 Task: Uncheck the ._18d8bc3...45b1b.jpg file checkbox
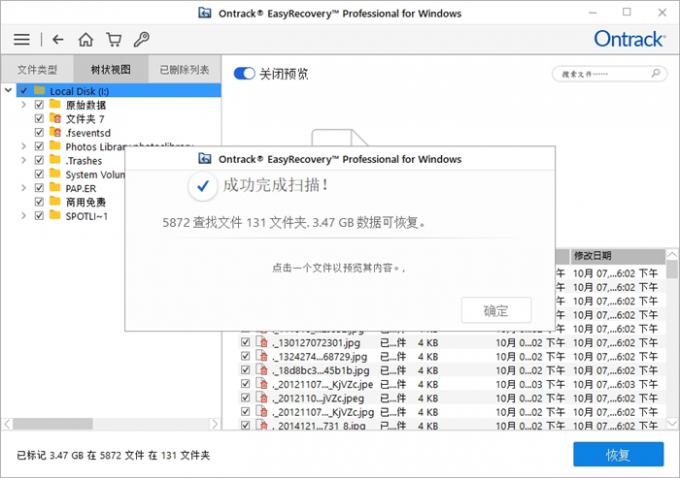[245, 370]
